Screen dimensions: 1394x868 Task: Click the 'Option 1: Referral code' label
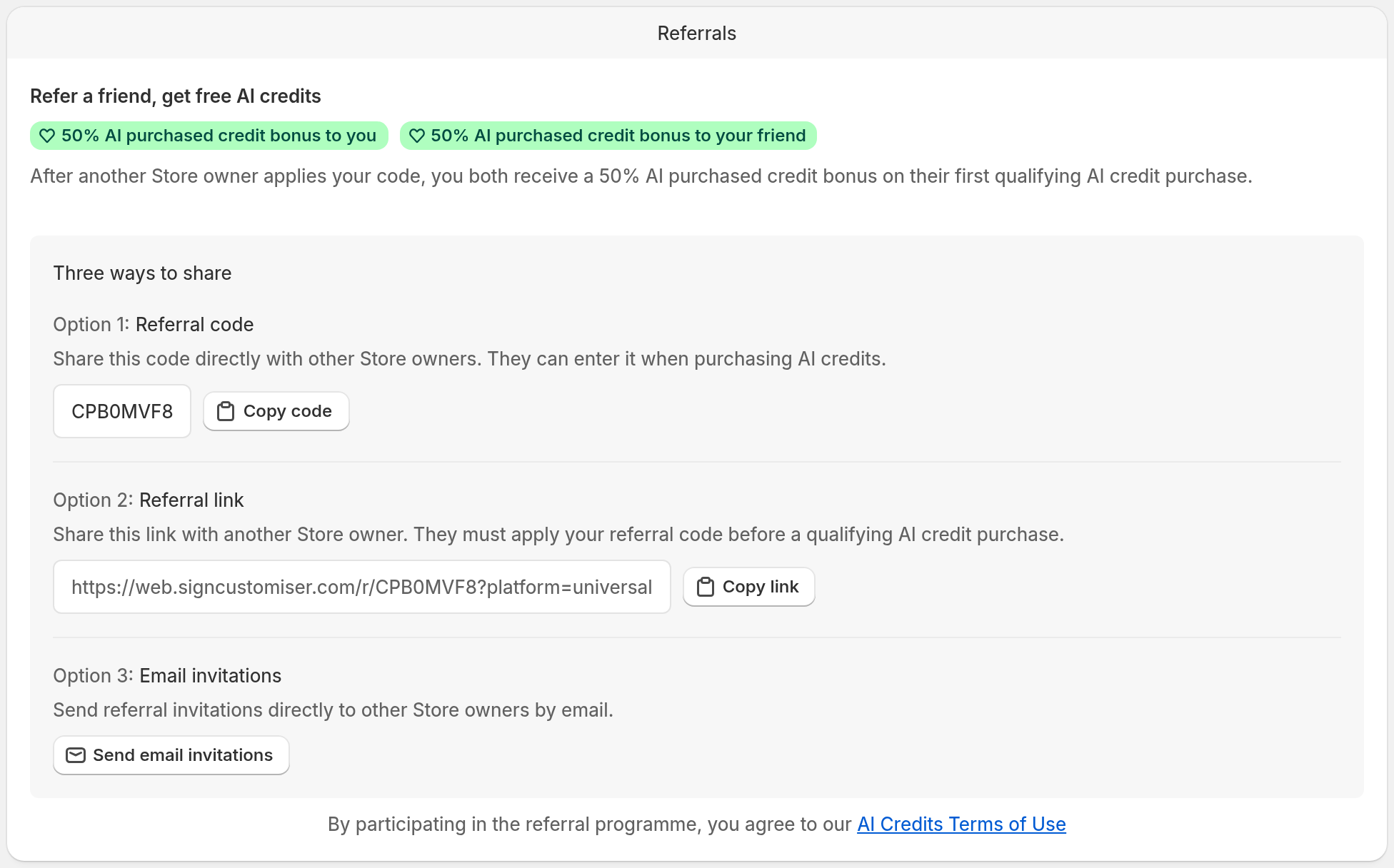(x=154, y=325)
